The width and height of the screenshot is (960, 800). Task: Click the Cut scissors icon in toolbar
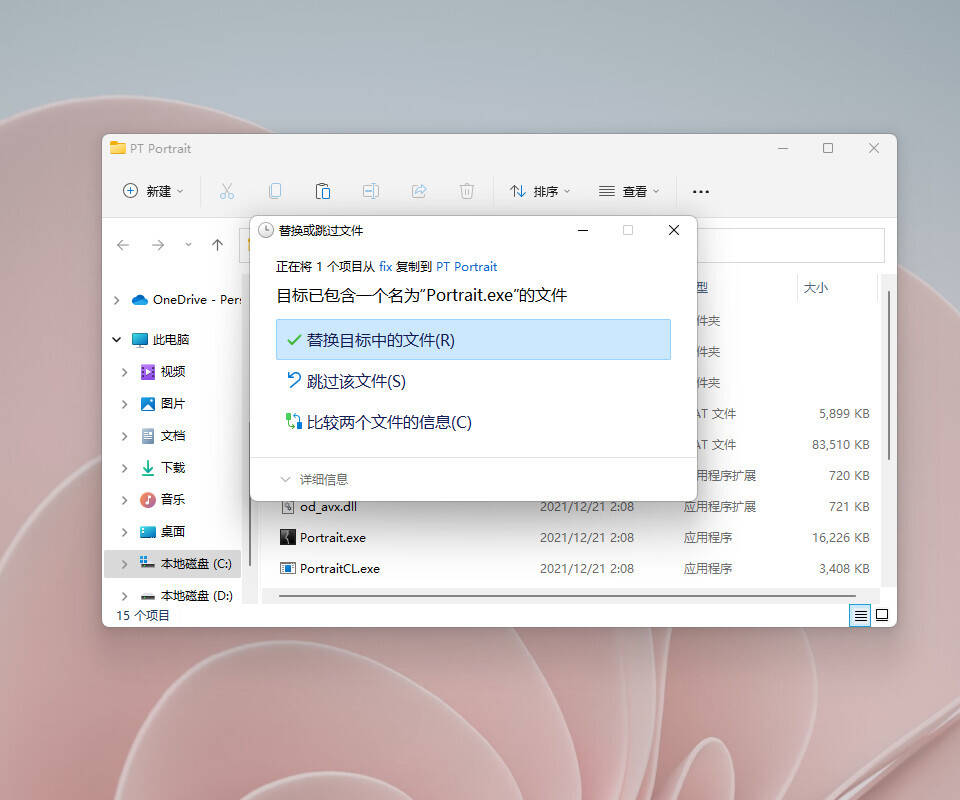tap(227, 191)
